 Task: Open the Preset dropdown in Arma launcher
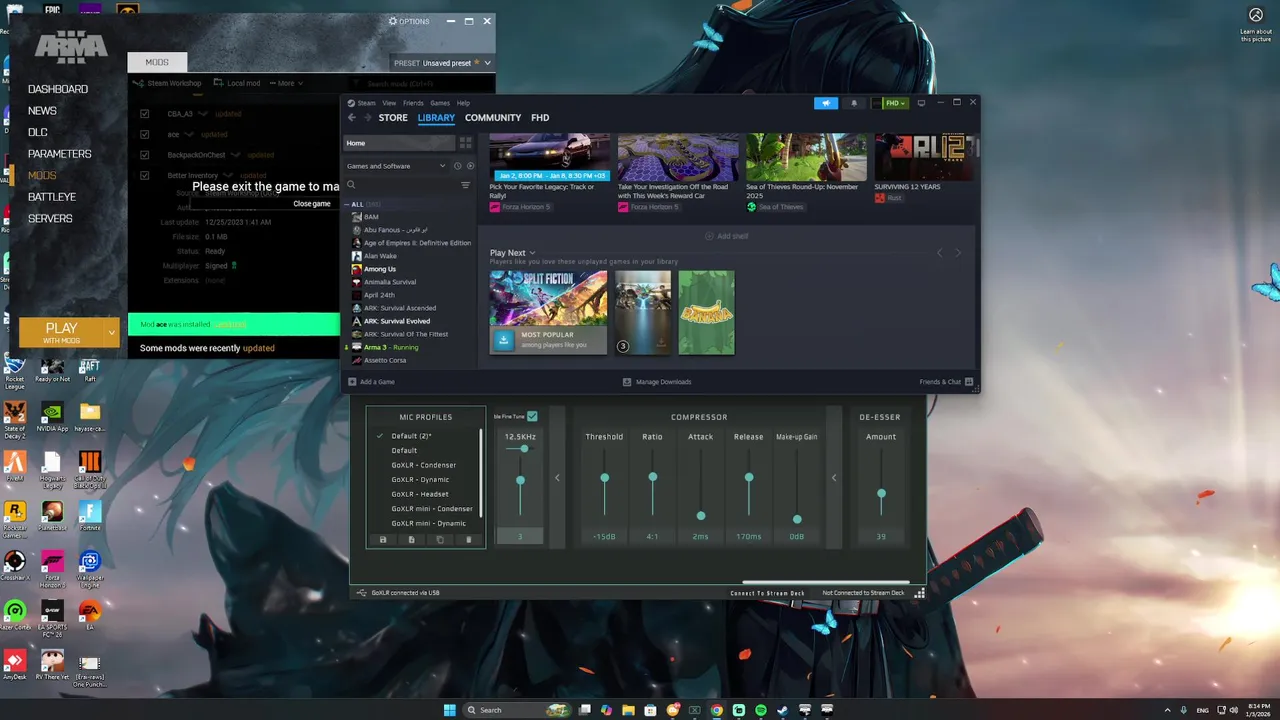coord(443,63)
